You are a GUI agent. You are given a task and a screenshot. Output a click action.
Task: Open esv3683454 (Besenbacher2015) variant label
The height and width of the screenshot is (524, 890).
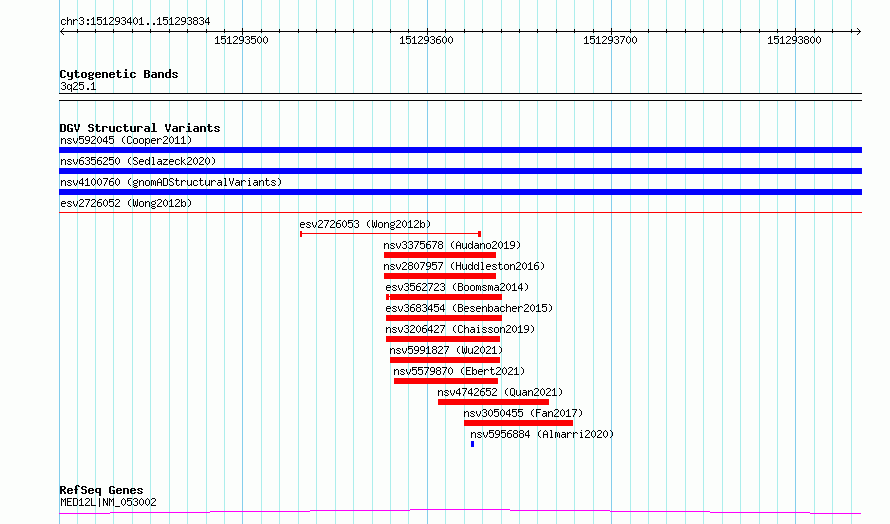469,308
